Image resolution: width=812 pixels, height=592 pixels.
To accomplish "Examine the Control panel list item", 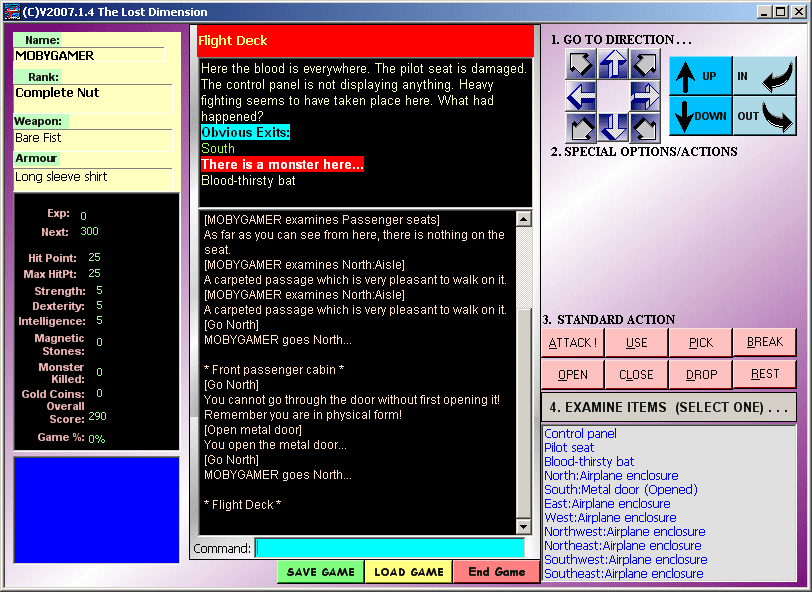I will 580,434.
